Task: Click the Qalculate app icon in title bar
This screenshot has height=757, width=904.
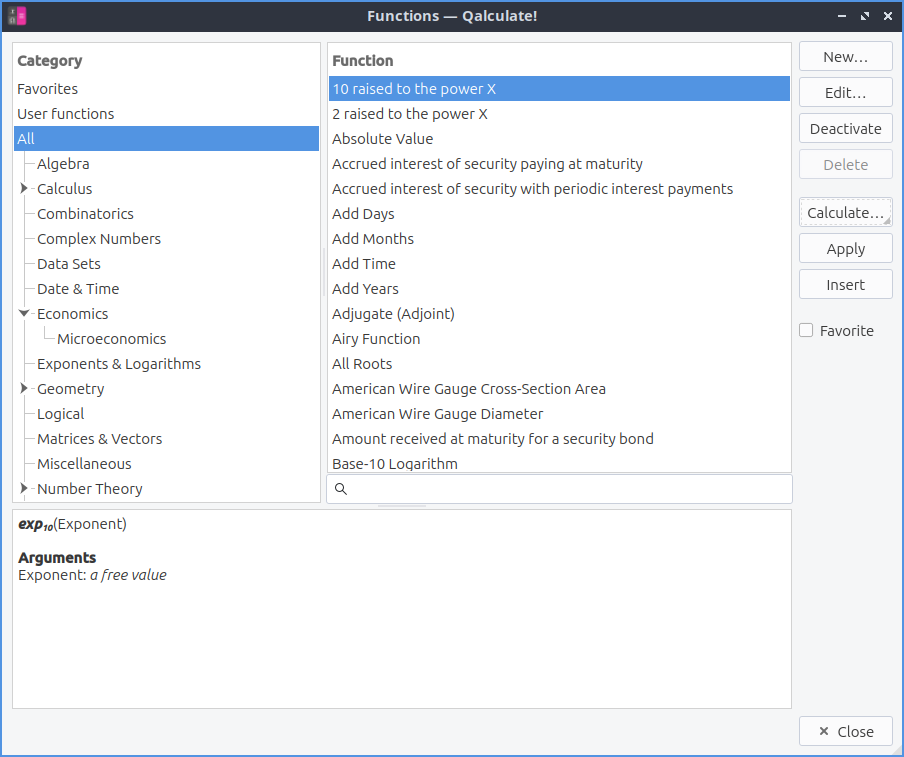Action: (16, 16)
